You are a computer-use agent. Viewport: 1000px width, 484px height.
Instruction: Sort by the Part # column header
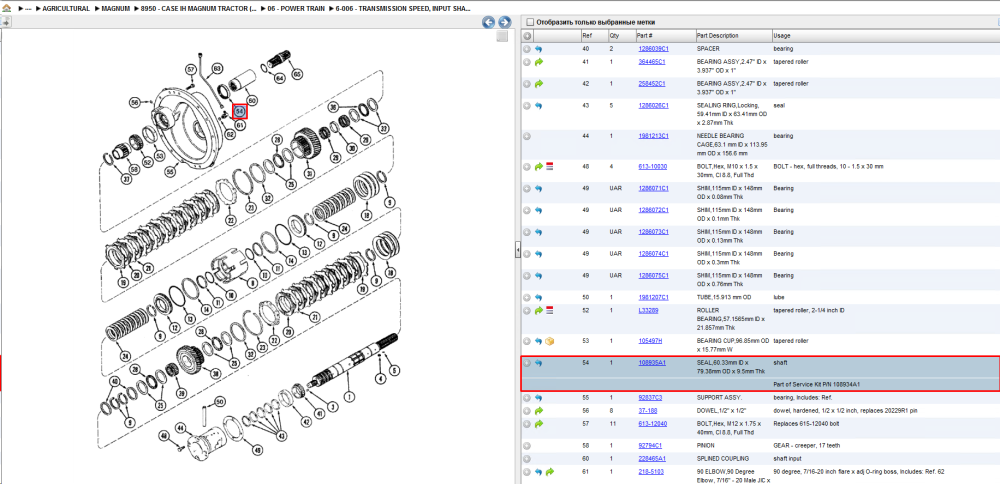coord(645,36)
